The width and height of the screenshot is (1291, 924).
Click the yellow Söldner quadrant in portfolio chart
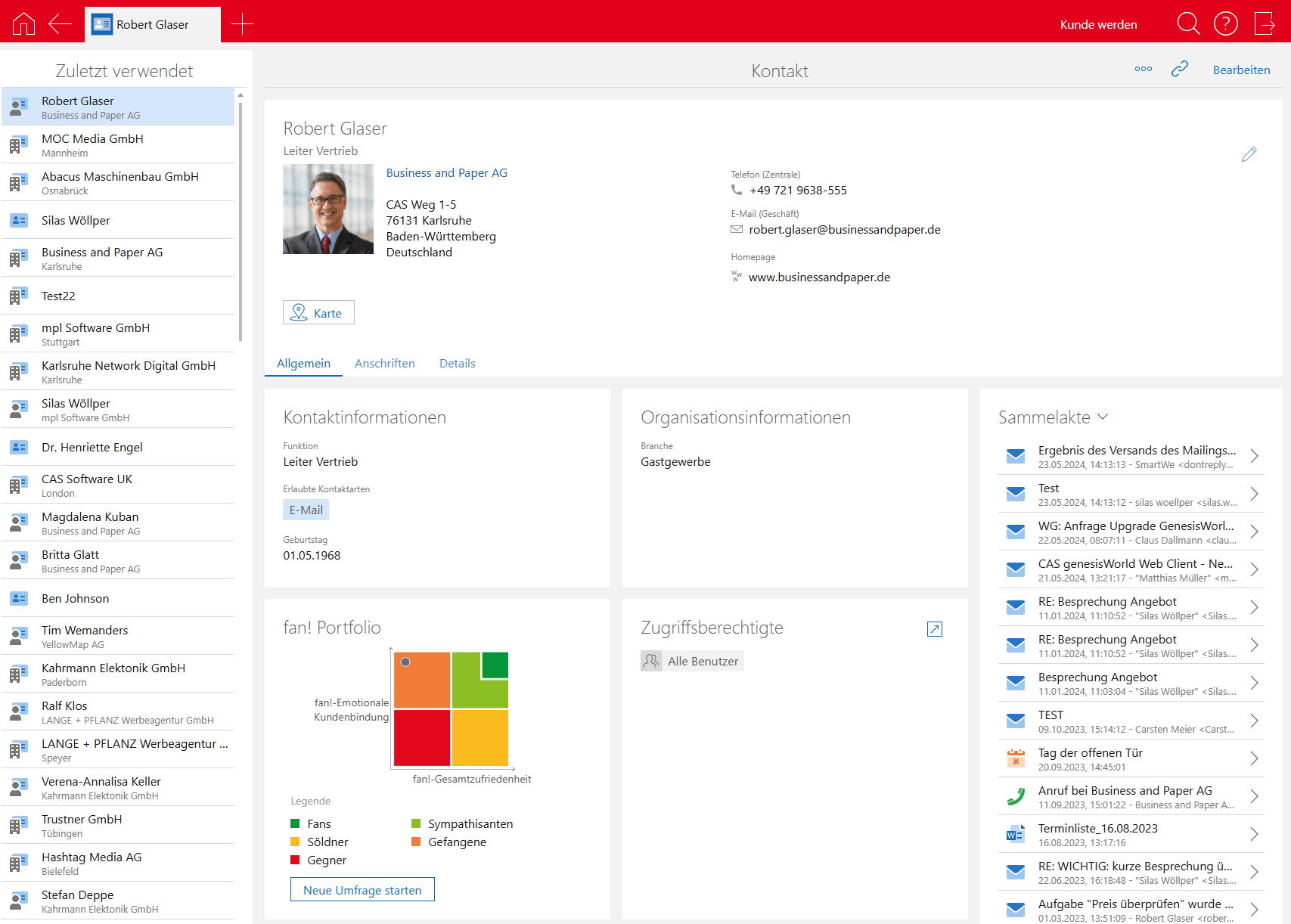[479, 738]
